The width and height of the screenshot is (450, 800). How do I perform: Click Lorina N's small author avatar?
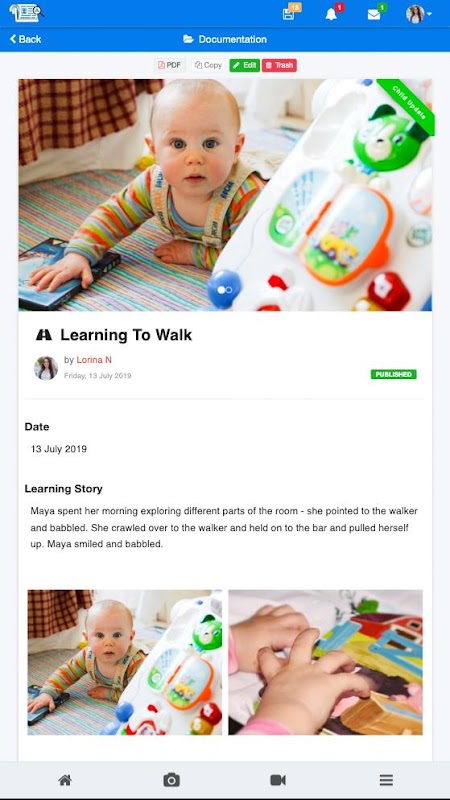46,368
